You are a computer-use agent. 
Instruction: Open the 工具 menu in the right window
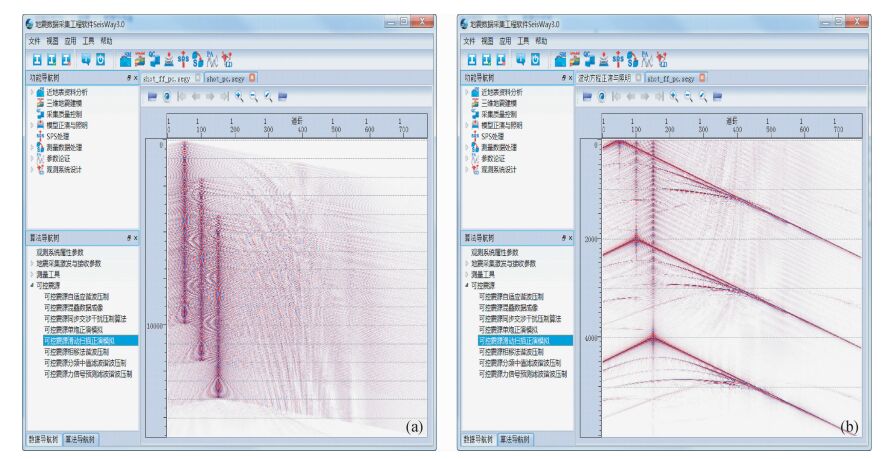(x=523, y=41)
